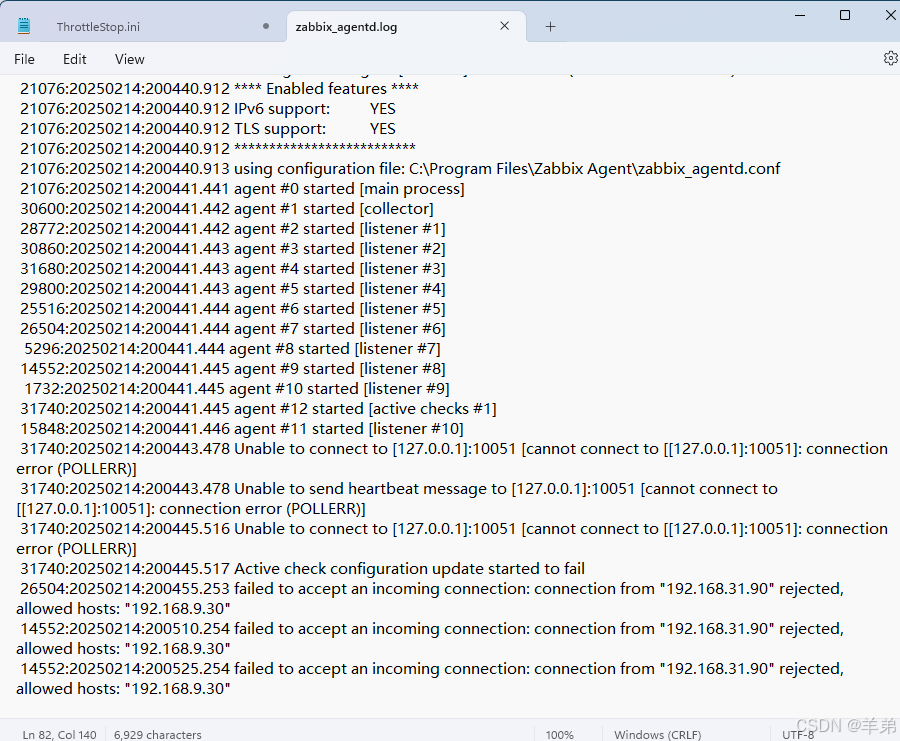
Task: Click the Ln 82, Col 140 position indicator
Action: (60, 734)
